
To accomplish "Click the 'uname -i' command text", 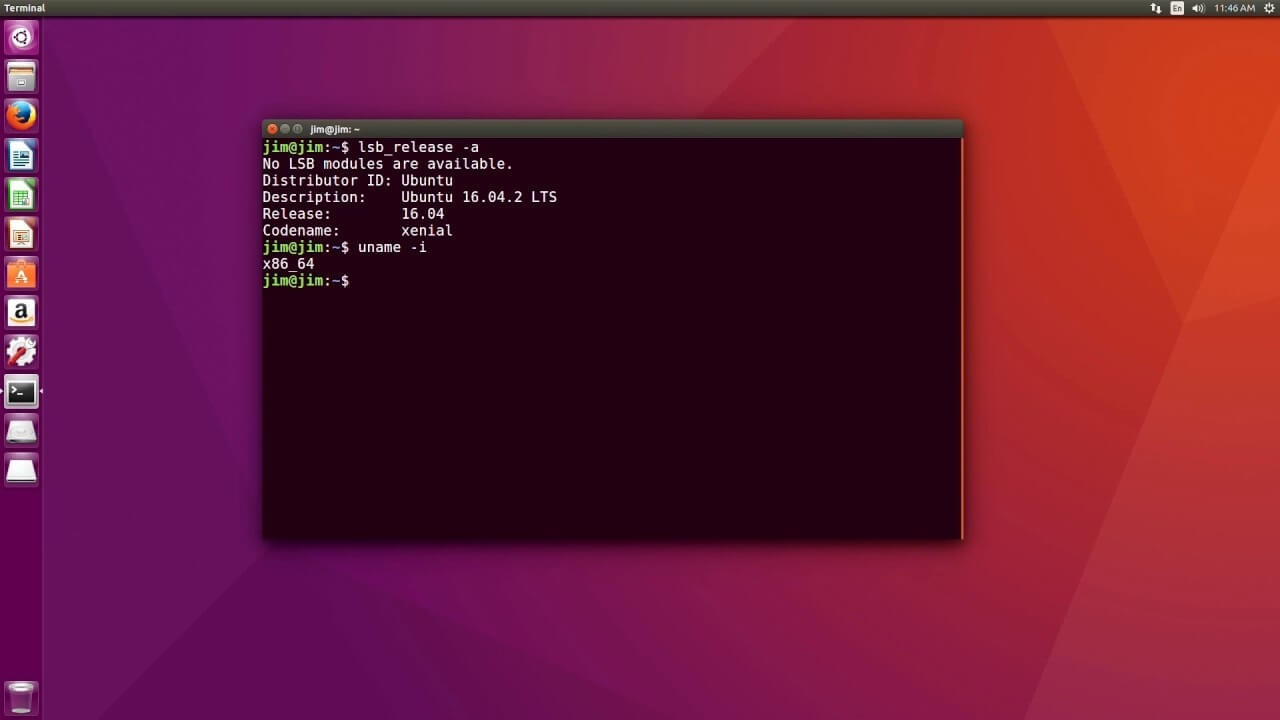I will (x=392, y=247).
